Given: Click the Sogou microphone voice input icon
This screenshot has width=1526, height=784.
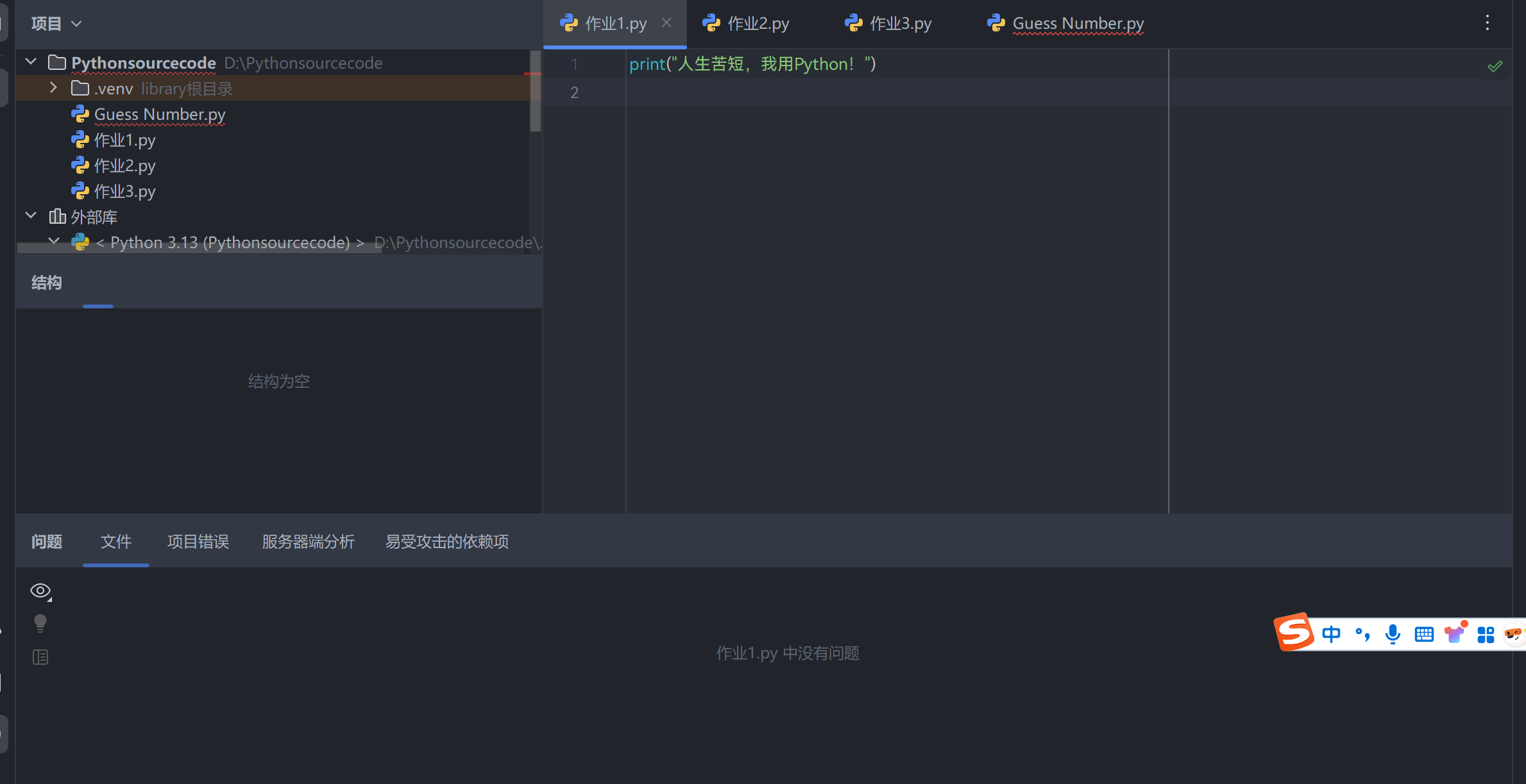Looking at the screenshot, I should coord(1393,635).
